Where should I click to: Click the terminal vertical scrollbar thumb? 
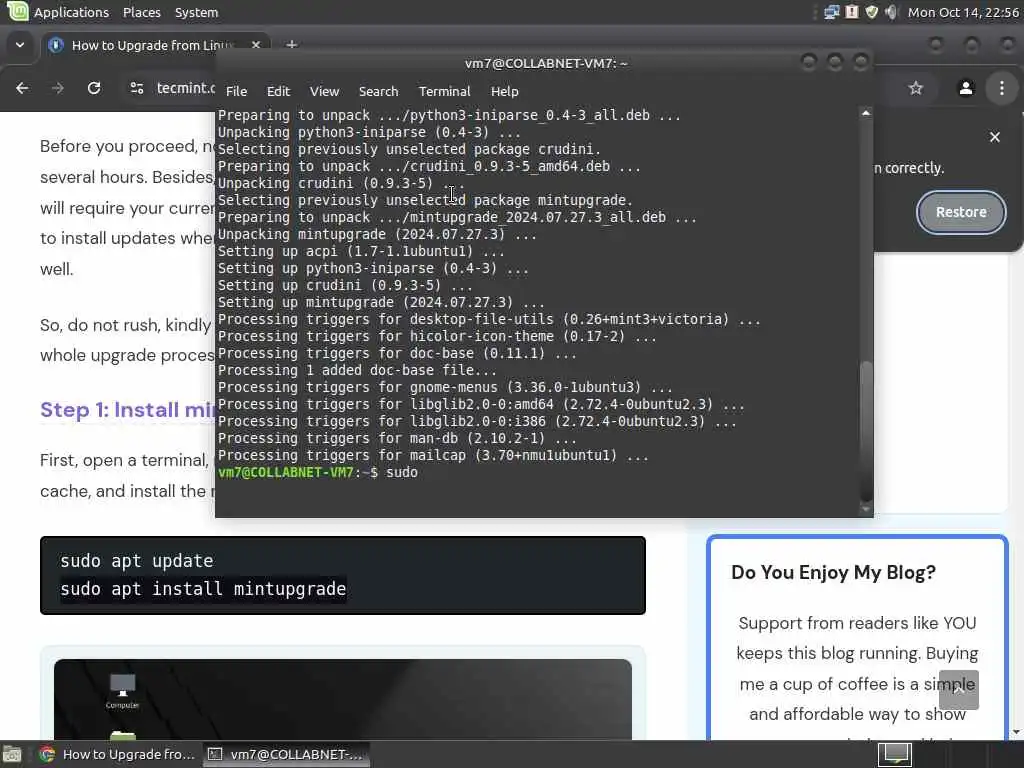866,429
